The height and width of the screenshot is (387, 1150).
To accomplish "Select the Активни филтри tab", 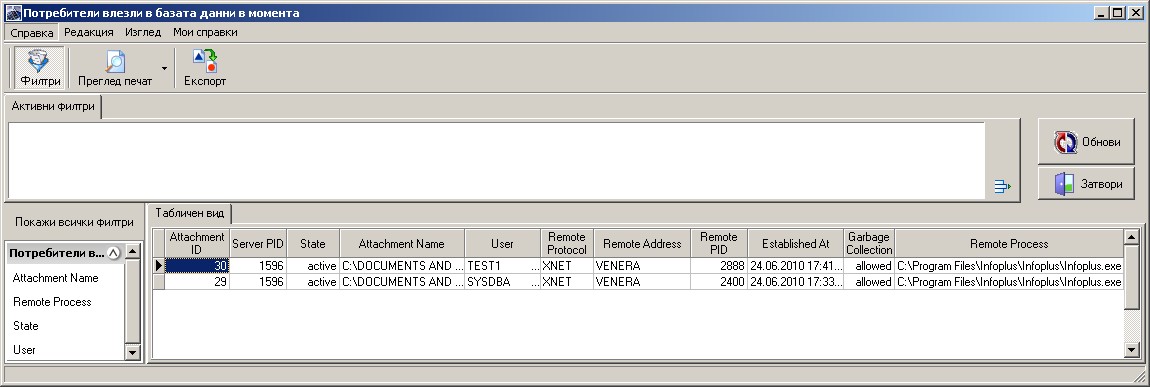I will coord(53,106).
